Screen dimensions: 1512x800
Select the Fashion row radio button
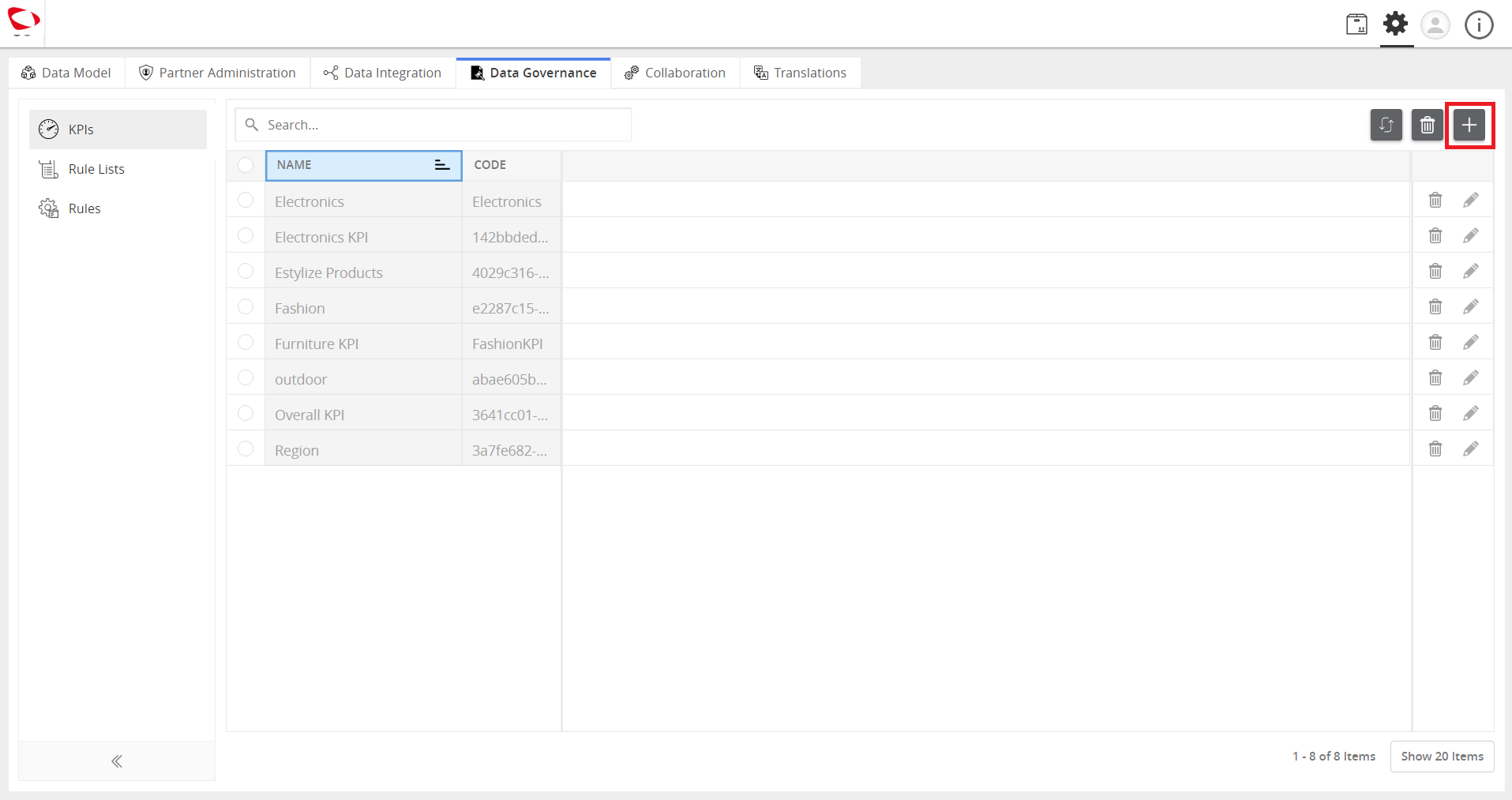pos(246,306)
